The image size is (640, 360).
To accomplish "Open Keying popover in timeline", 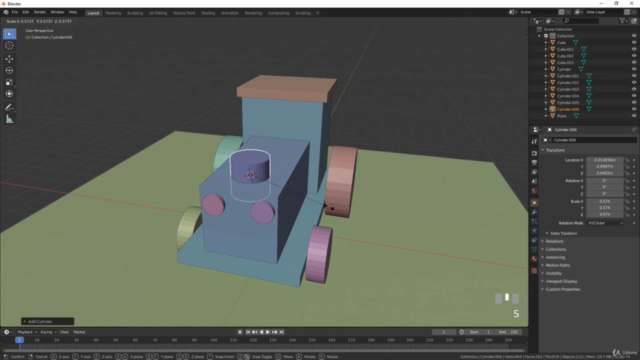I will pos(48,332).
